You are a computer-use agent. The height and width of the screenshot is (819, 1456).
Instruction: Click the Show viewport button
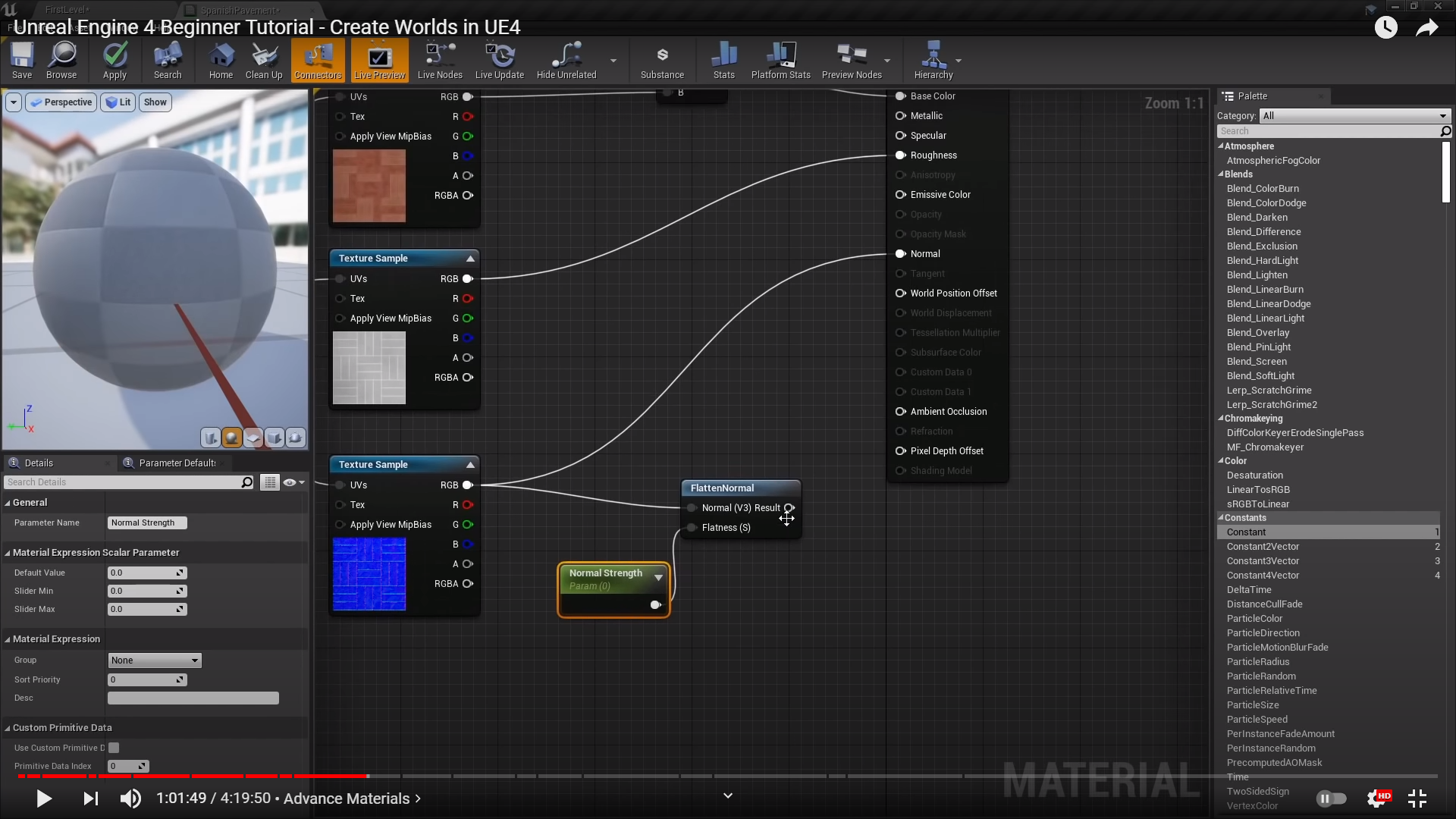(x=155, y=102)
